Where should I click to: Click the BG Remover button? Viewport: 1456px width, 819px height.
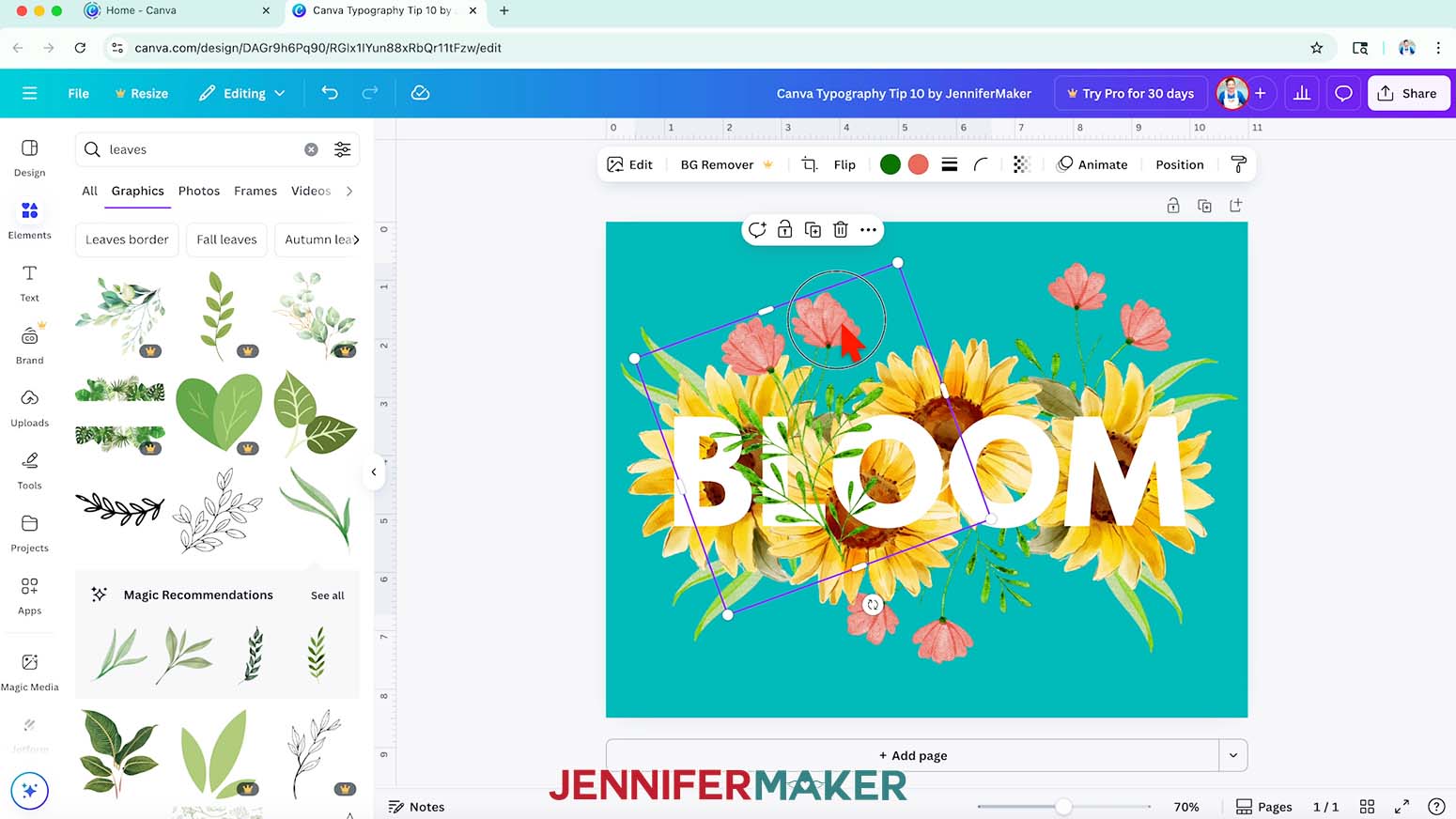[726, 164]
